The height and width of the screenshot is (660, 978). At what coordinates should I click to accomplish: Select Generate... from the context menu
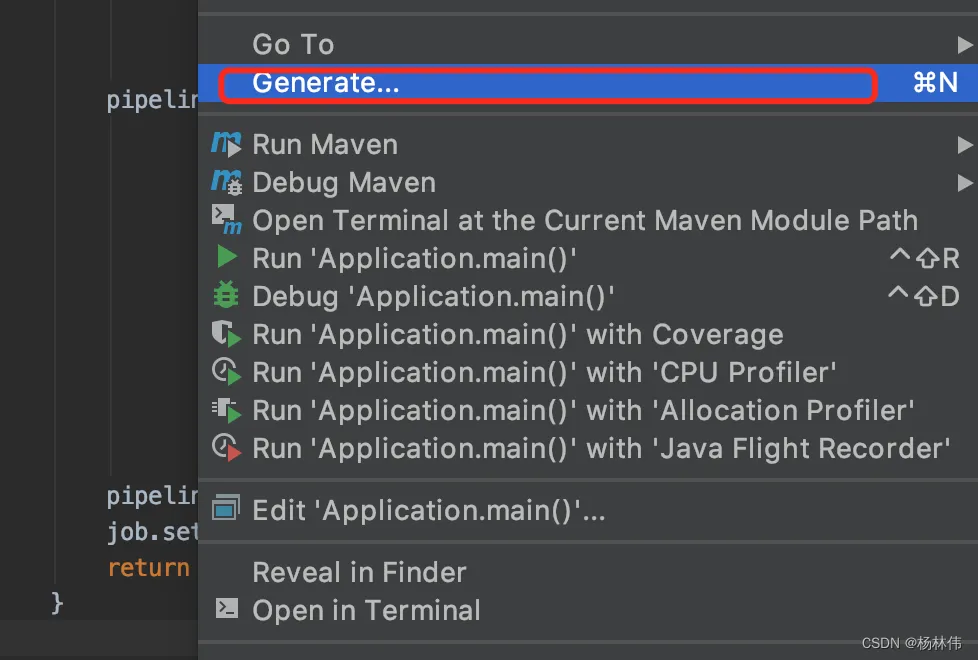326,83
